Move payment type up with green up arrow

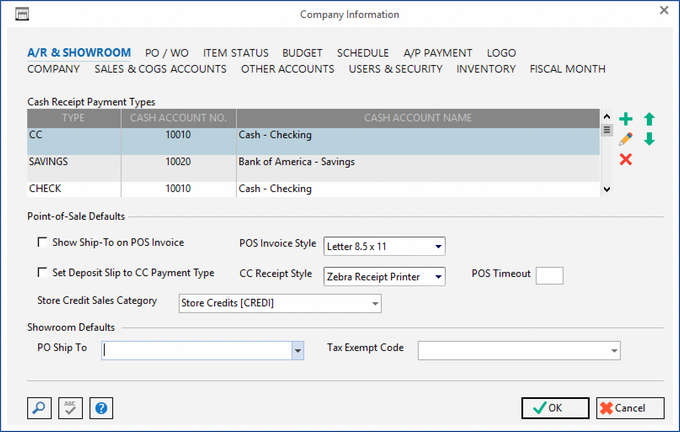click(649, 119)
